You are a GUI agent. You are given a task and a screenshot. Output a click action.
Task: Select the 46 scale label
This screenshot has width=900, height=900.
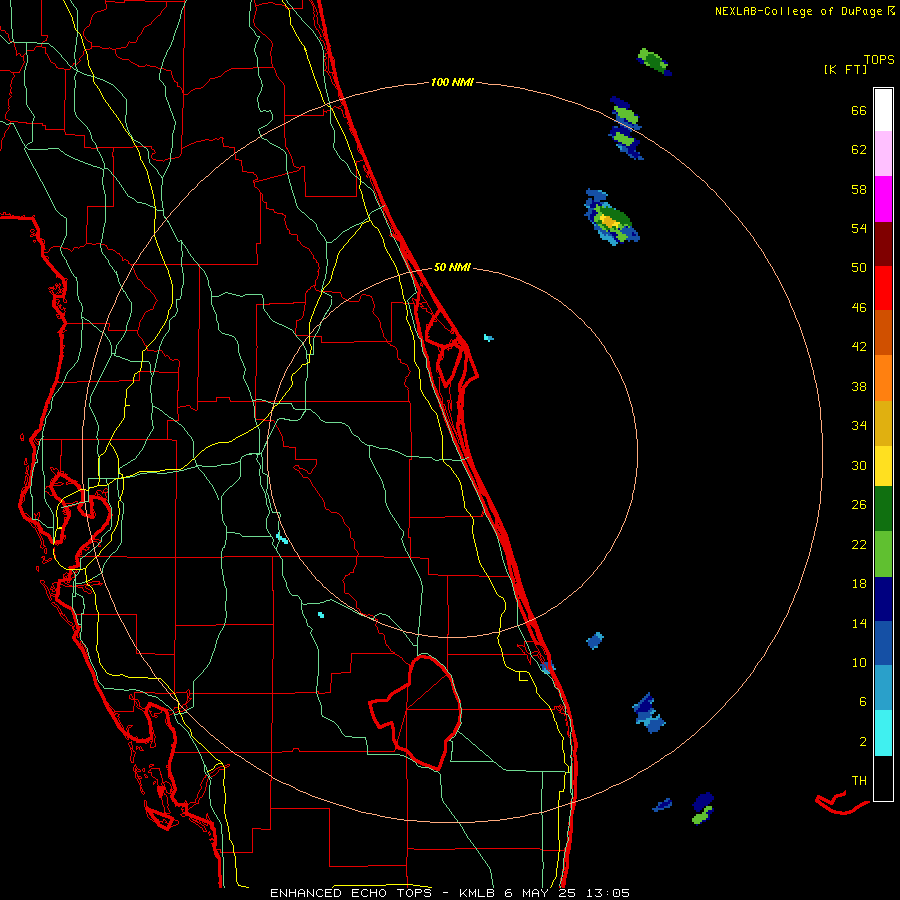coord(859,308)
